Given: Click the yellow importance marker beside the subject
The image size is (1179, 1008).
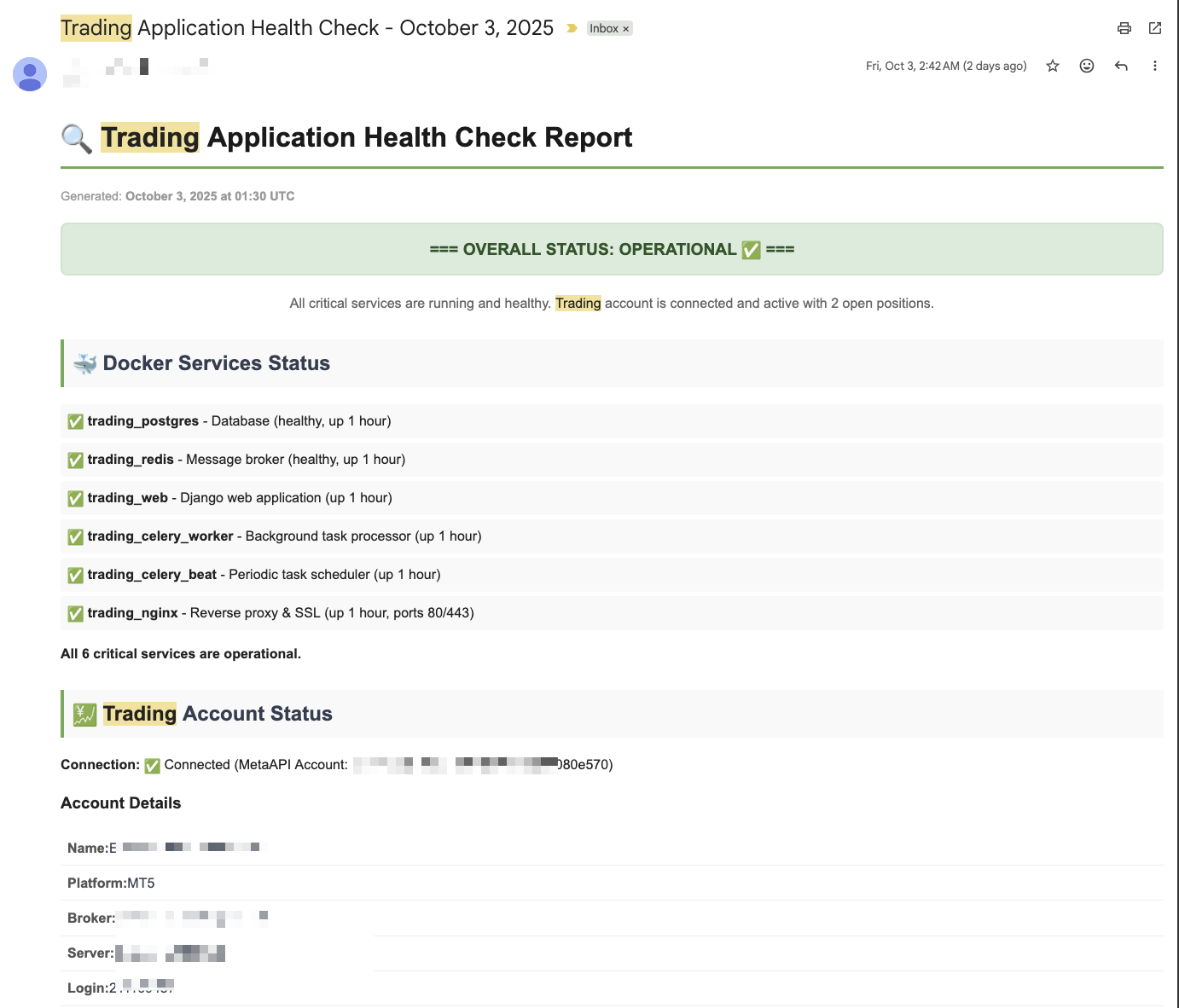Looking at the screenshot, I should coord(572,28).
